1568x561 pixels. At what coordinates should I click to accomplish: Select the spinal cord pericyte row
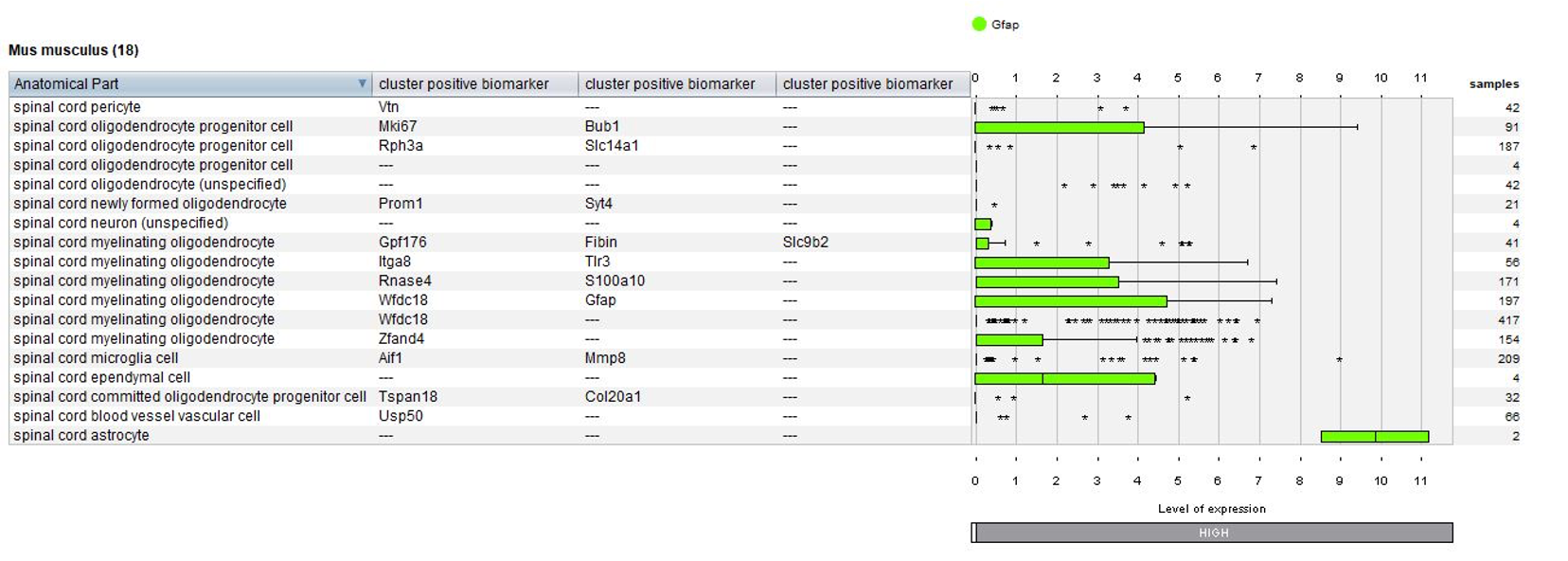pyautogui.click(x=490, y=107)
